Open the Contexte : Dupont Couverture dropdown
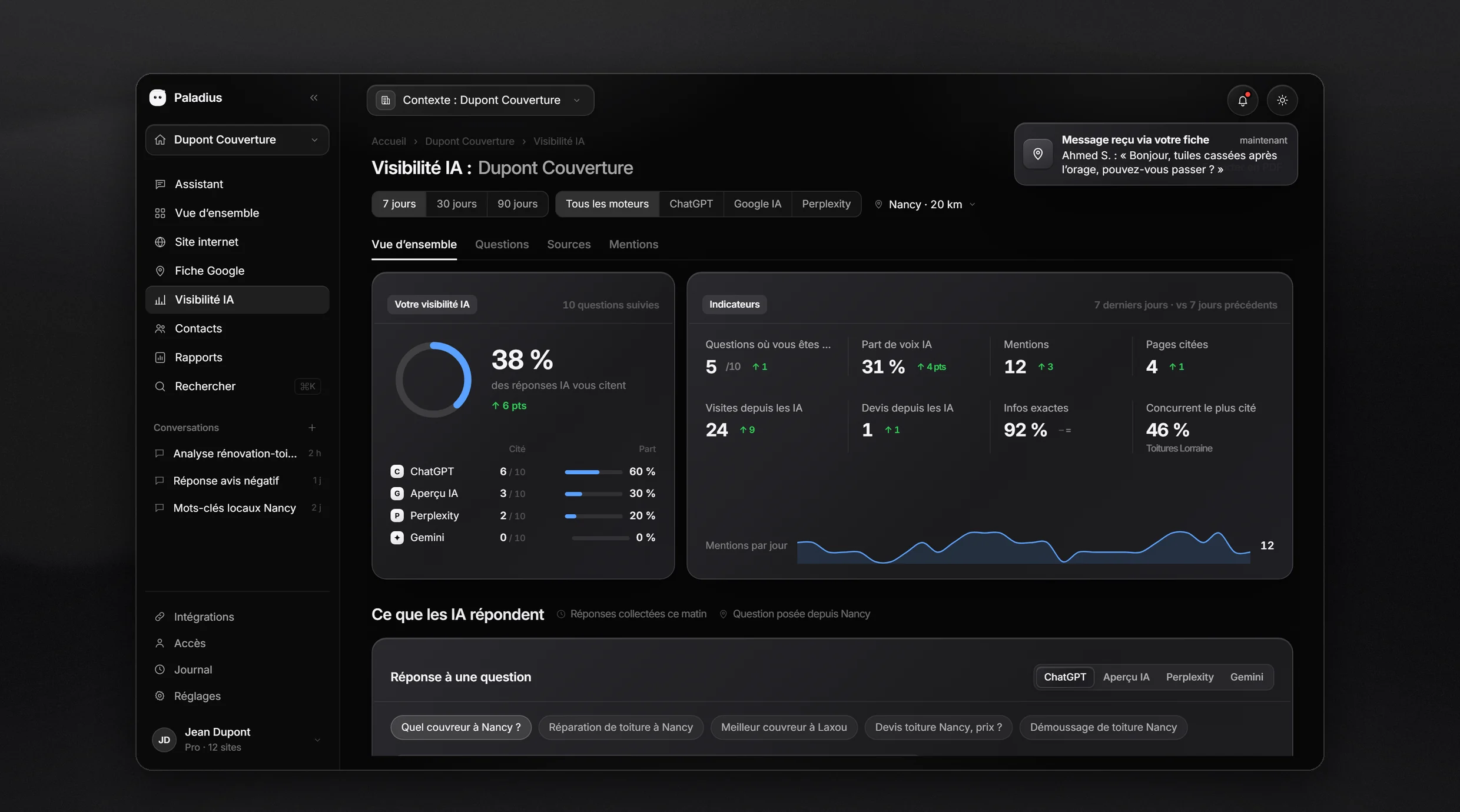This screenshot has height=812, width=1460. point(480,100)
